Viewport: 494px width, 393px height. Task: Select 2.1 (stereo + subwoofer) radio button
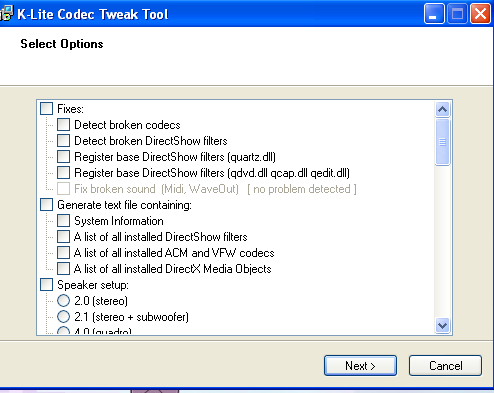point(63,317)
